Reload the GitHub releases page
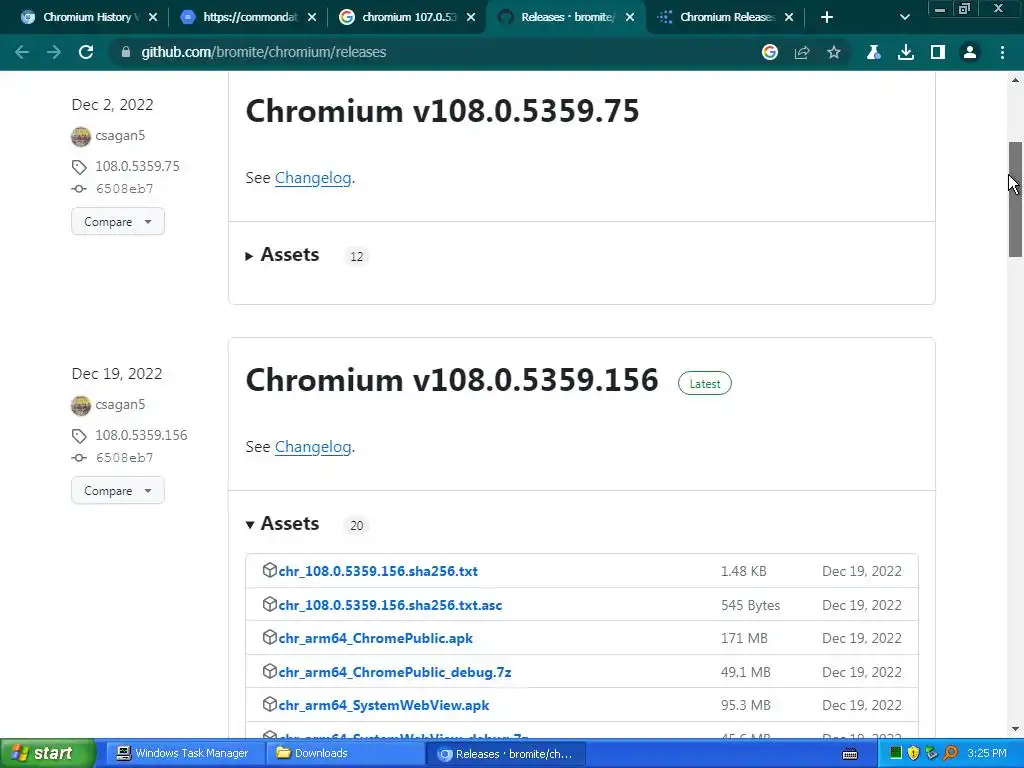1024x768 pixels. 86,52
